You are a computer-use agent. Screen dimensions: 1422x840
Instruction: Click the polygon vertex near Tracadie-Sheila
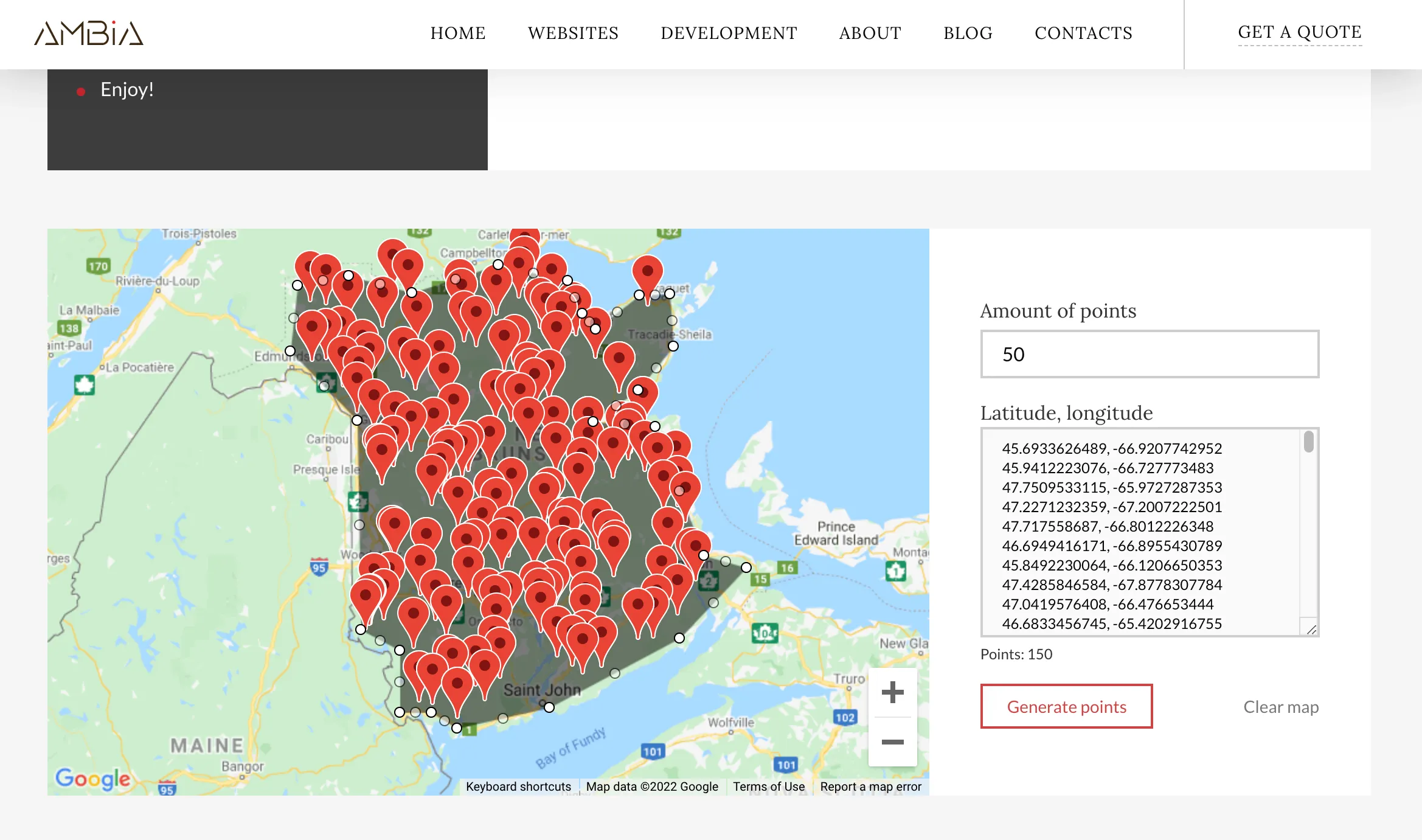point(673,346)
